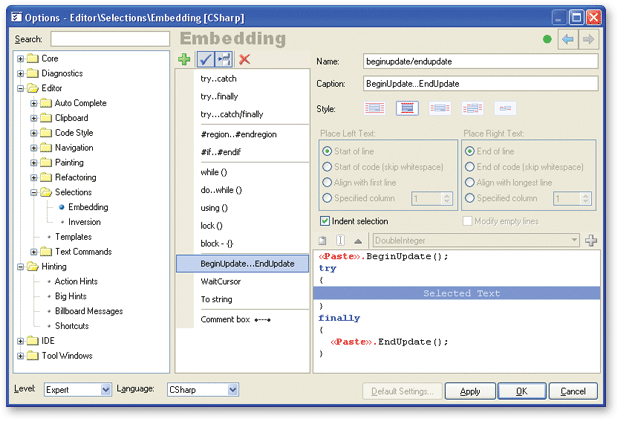Select the Templates tree item
This screenshot has width=619, height=421.
(x=73, y=237)
